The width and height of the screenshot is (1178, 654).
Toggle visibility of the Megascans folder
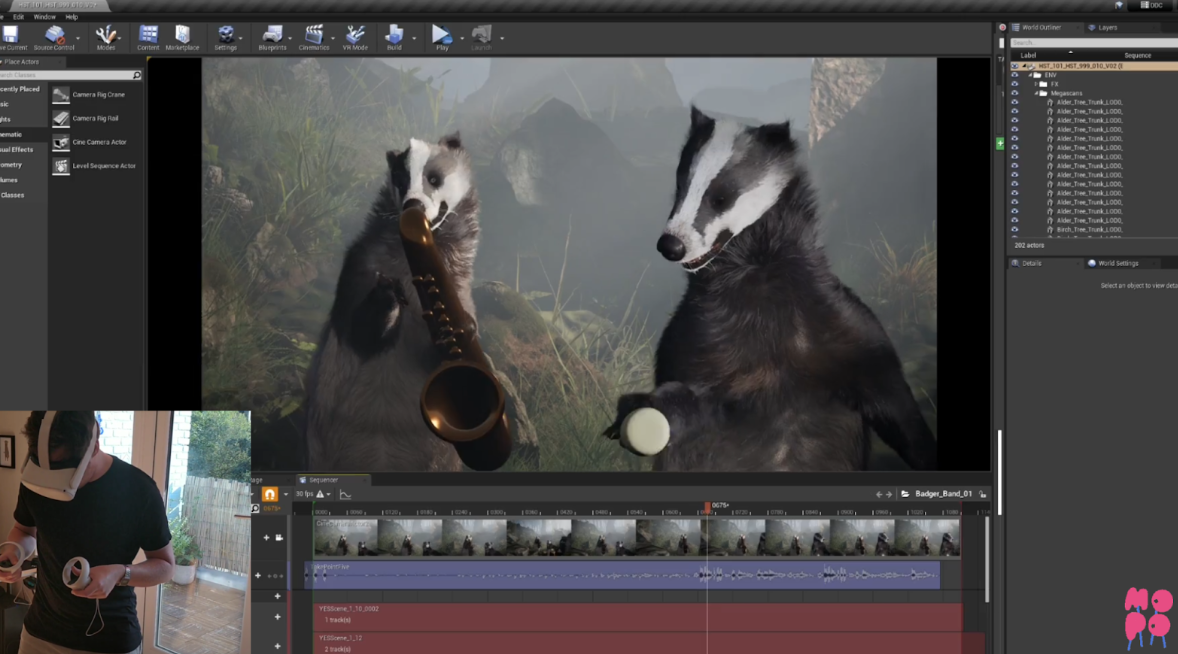[x=1014, y=93]
